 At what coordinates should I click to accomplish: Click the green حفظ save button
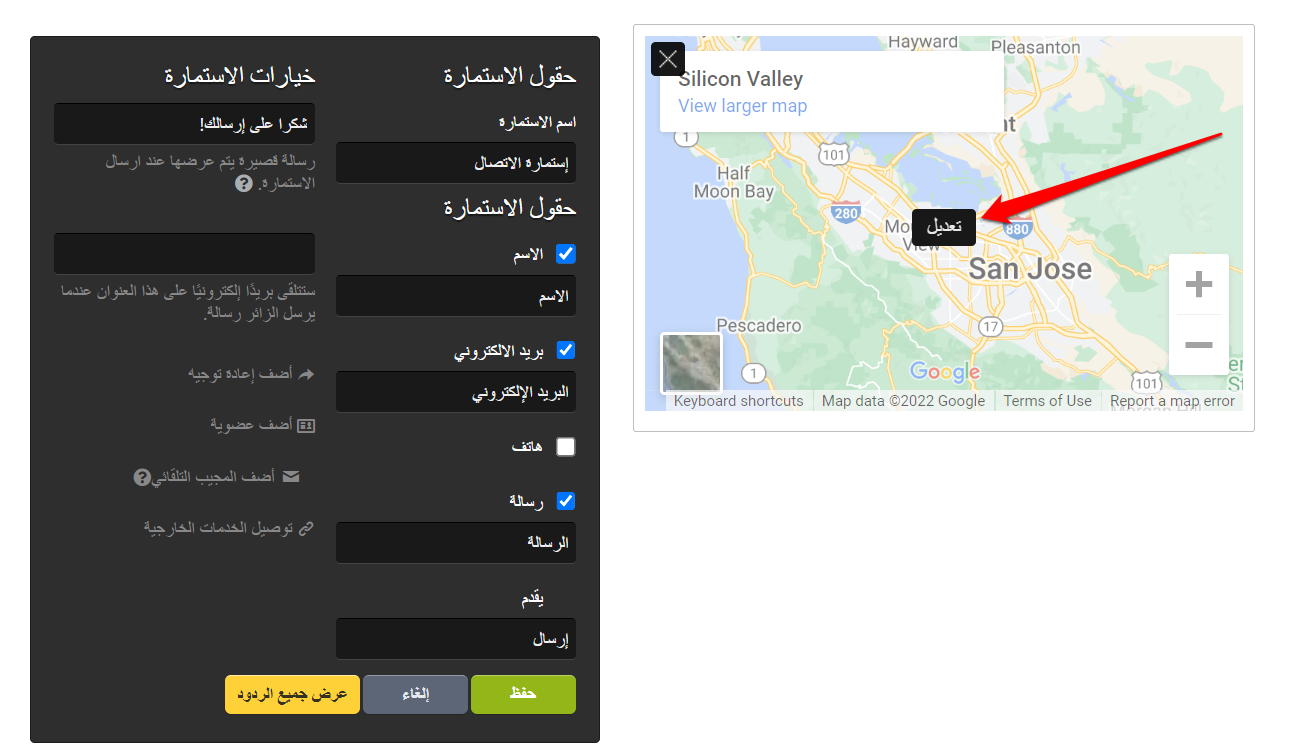click(x=523, y=694)
